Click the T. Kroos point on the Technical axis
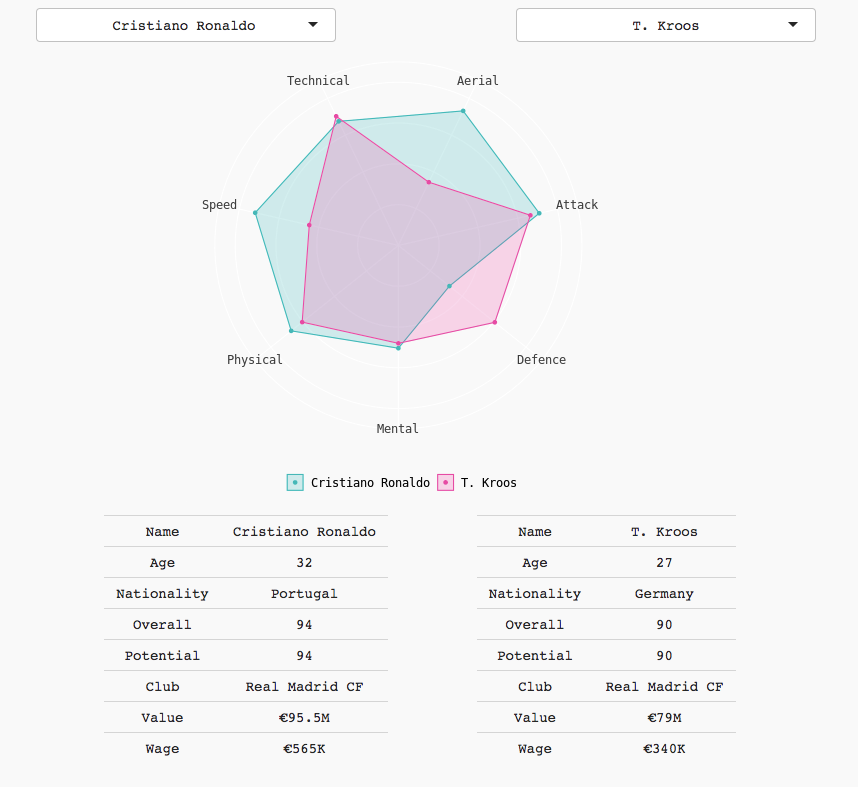 (x=335, y=117)
